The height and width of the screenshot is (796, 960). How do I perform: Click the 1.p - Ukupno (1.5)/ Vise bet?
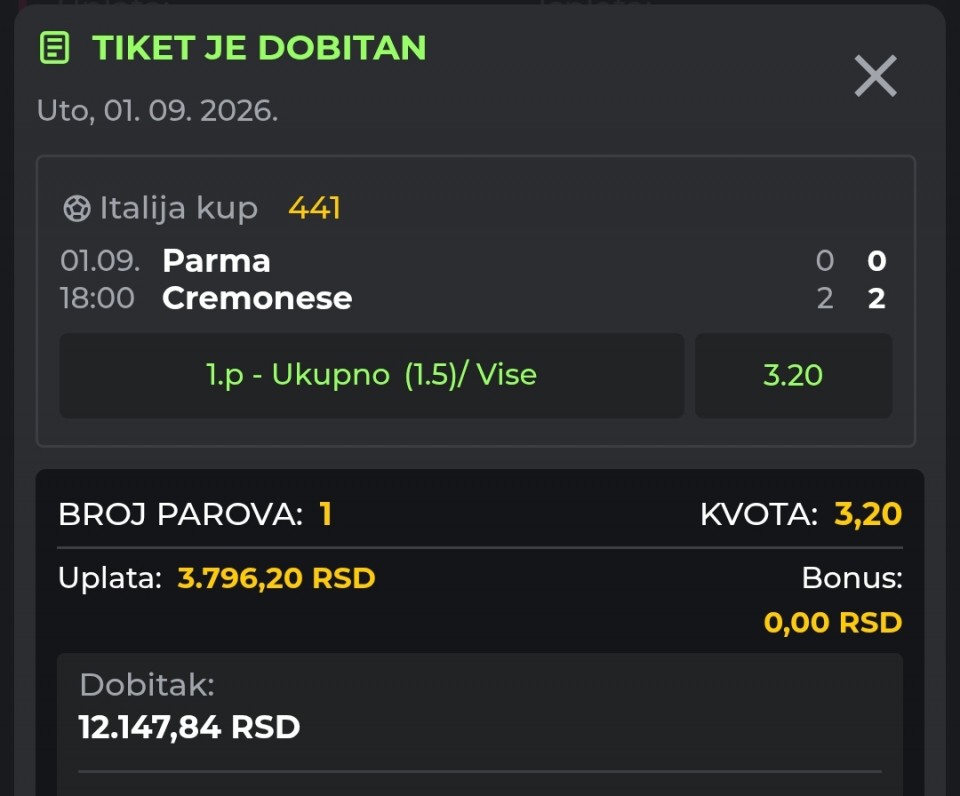[372, 375]
